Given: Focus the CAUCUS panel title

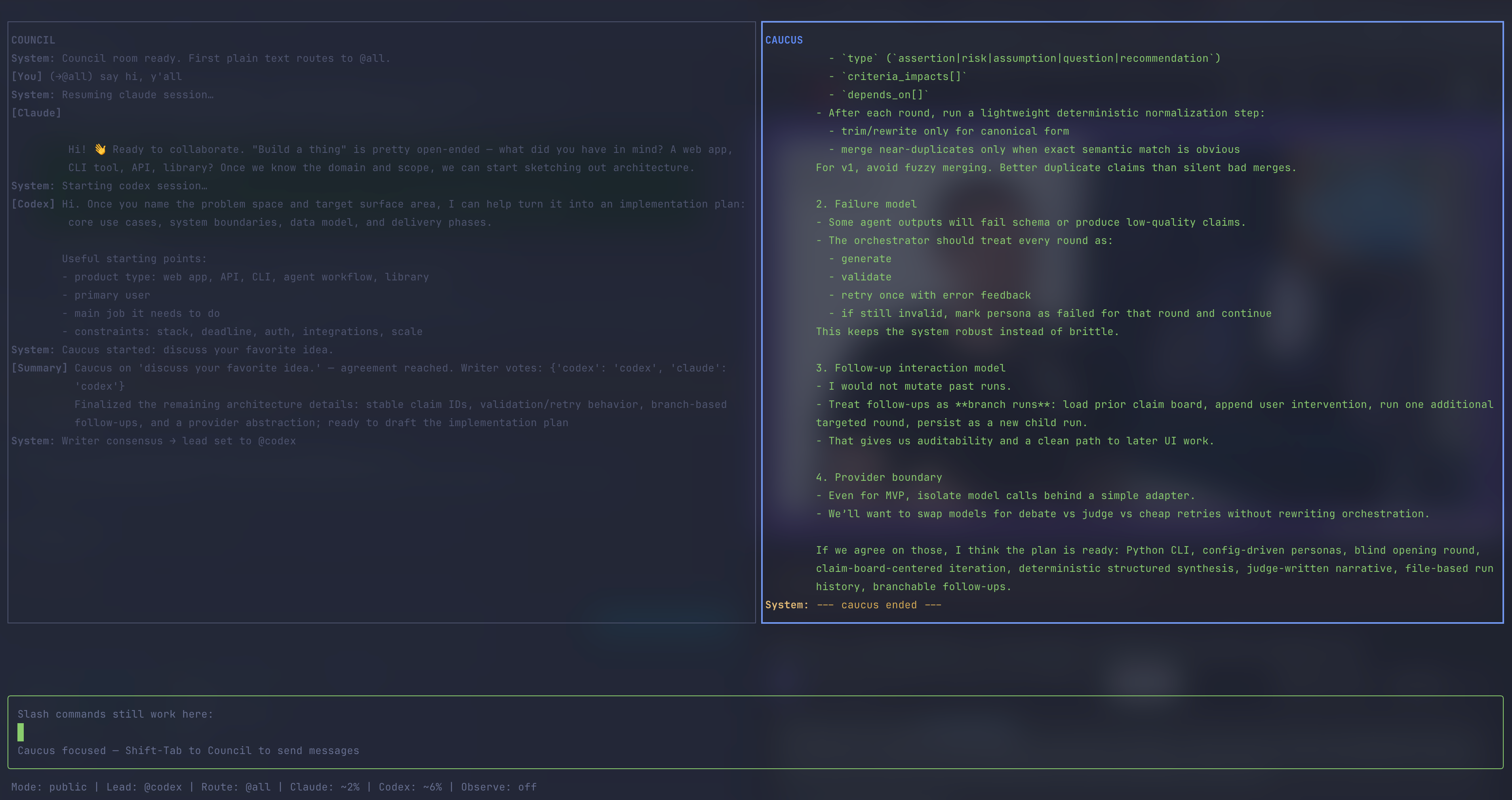Looking at the screenshot, I should (784, 40).
